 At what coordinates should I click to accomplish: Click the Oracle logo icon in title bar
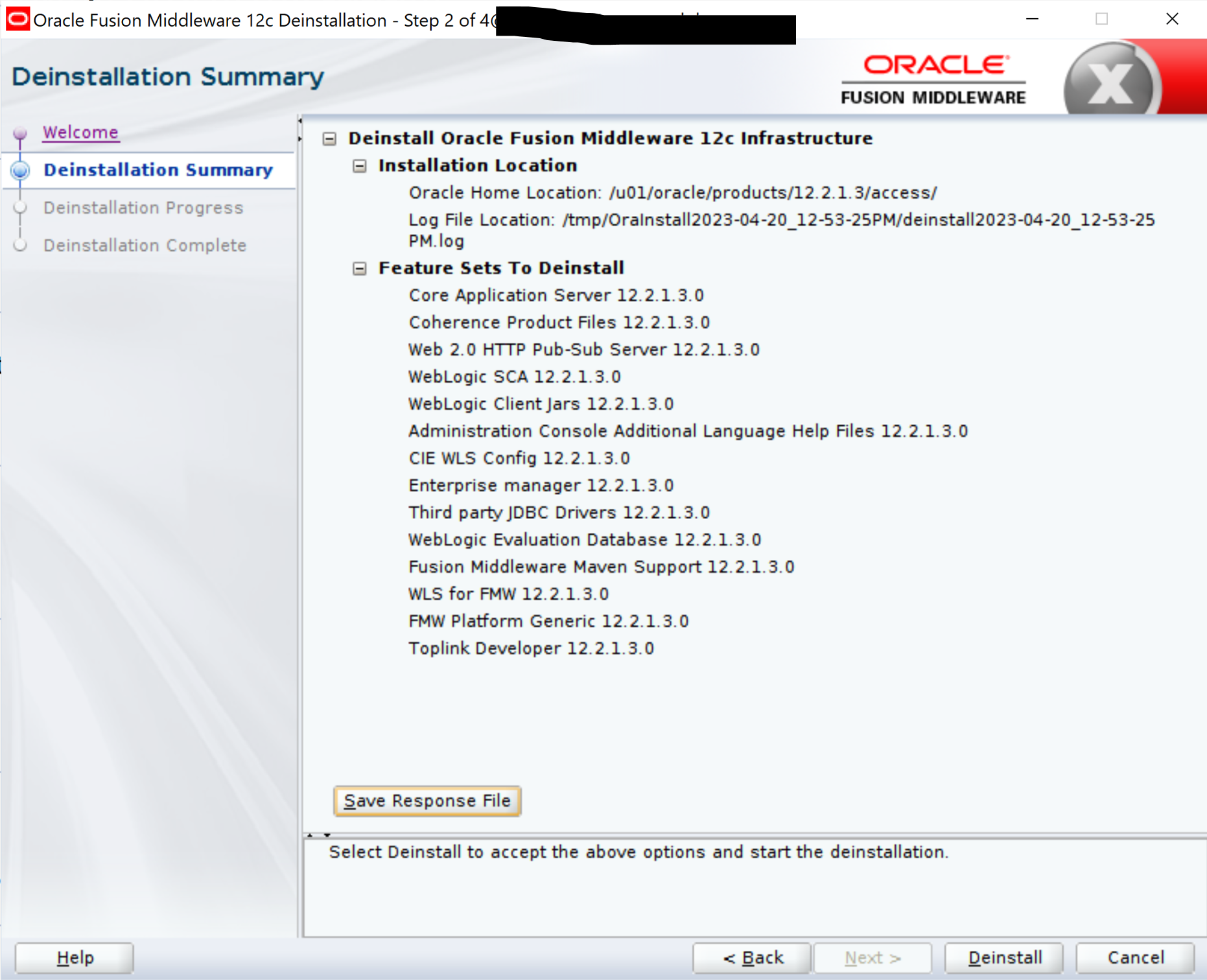pyautogui.click(x=18, y=19)
